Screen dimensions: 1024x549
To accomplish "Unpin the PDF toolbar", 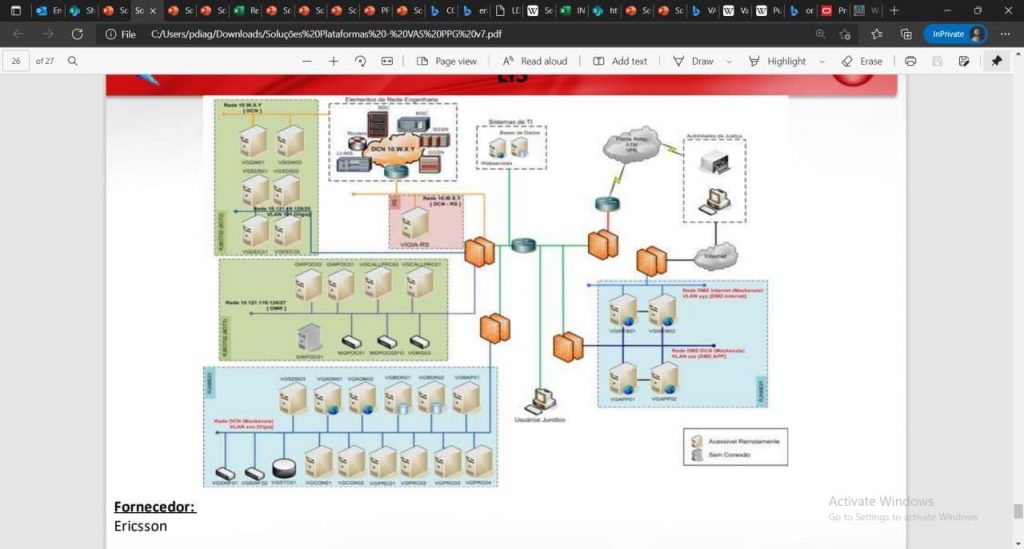I will pos(997,61).
